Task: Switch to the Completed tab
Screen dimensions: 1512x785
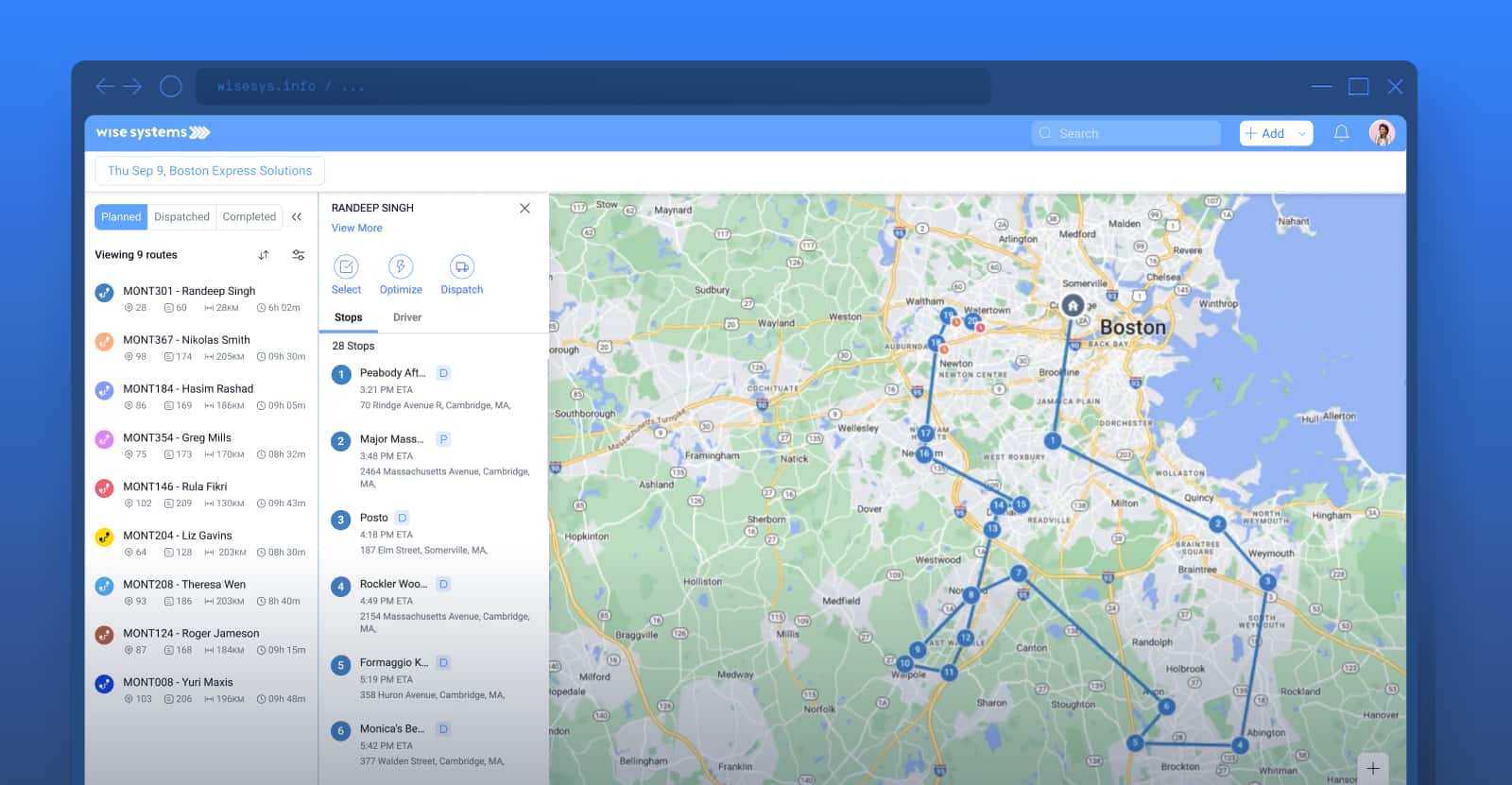Action: [x=249, y=216]
